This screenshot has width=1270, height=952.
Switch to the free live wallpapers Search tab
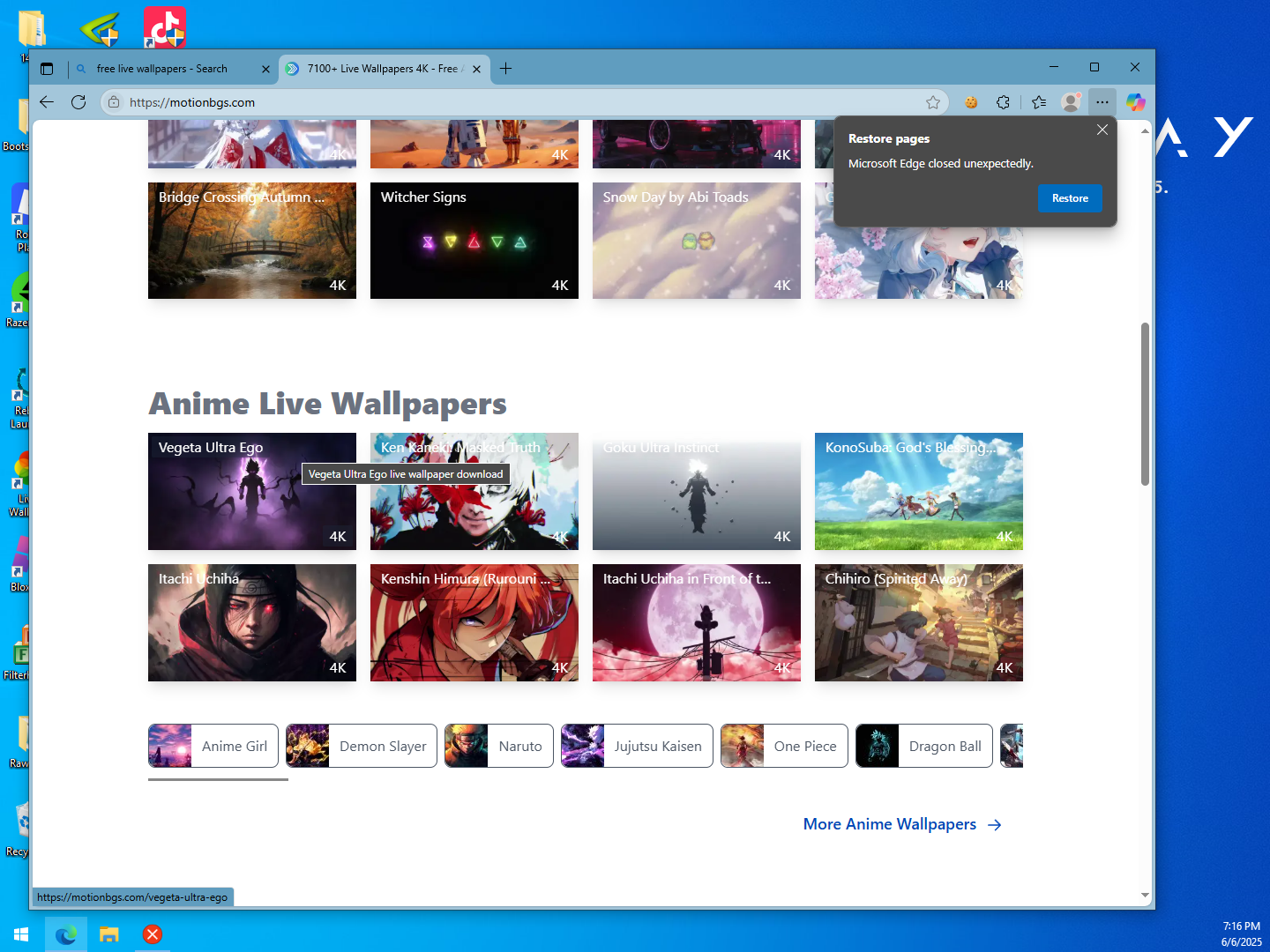[x=172, y=69]
